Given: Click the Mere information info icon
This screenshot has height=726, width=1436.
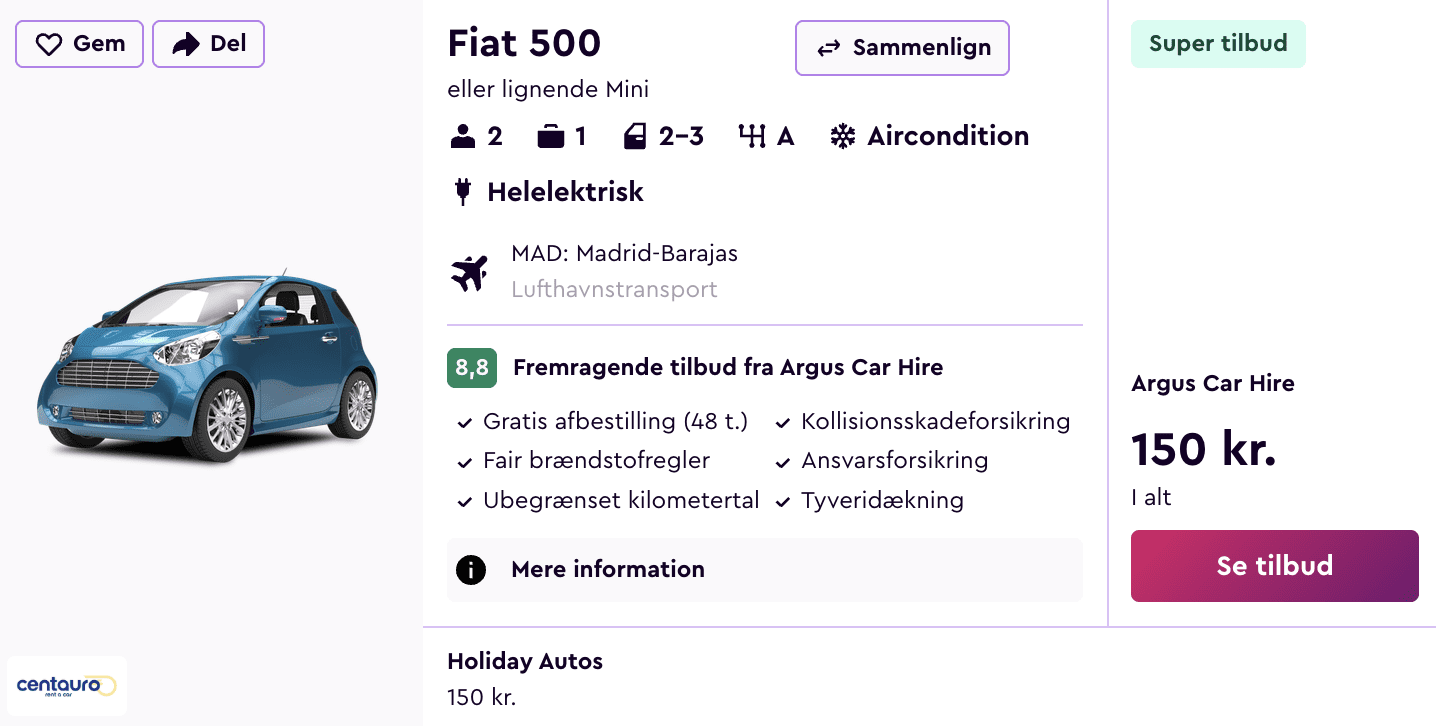Looking at the screenshot, I should coord(471,569).
